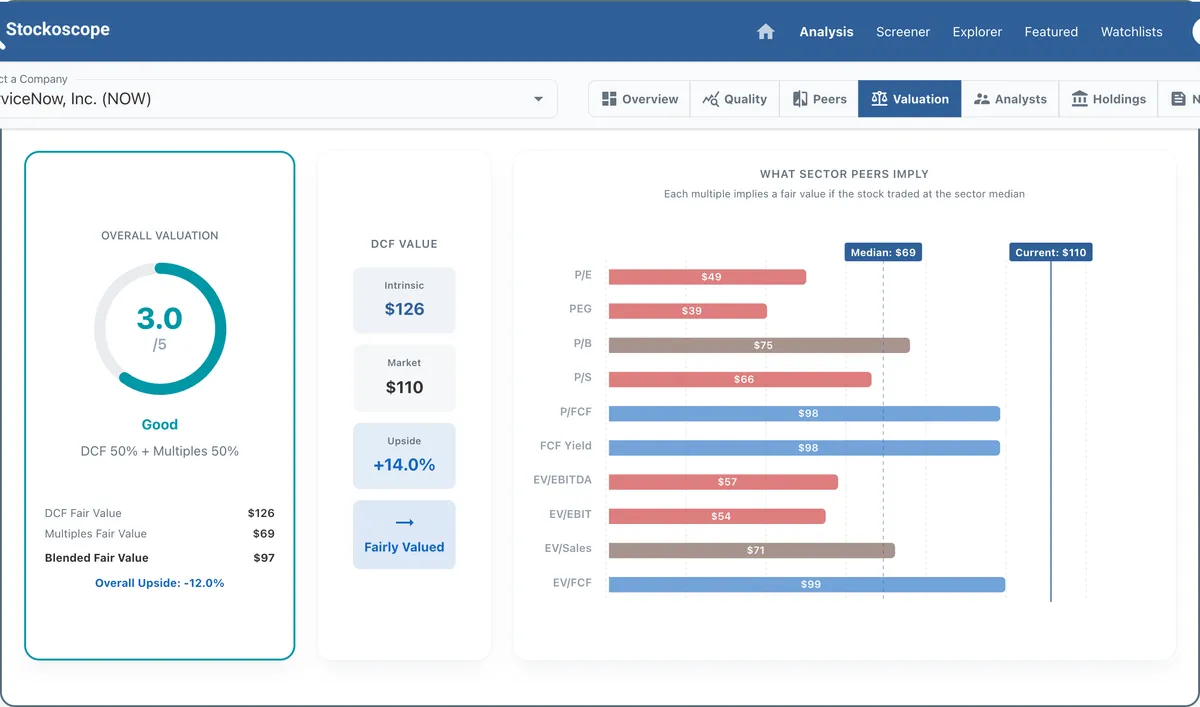Click the DCF 50% + Multiples 50% text

coord(160,451)
